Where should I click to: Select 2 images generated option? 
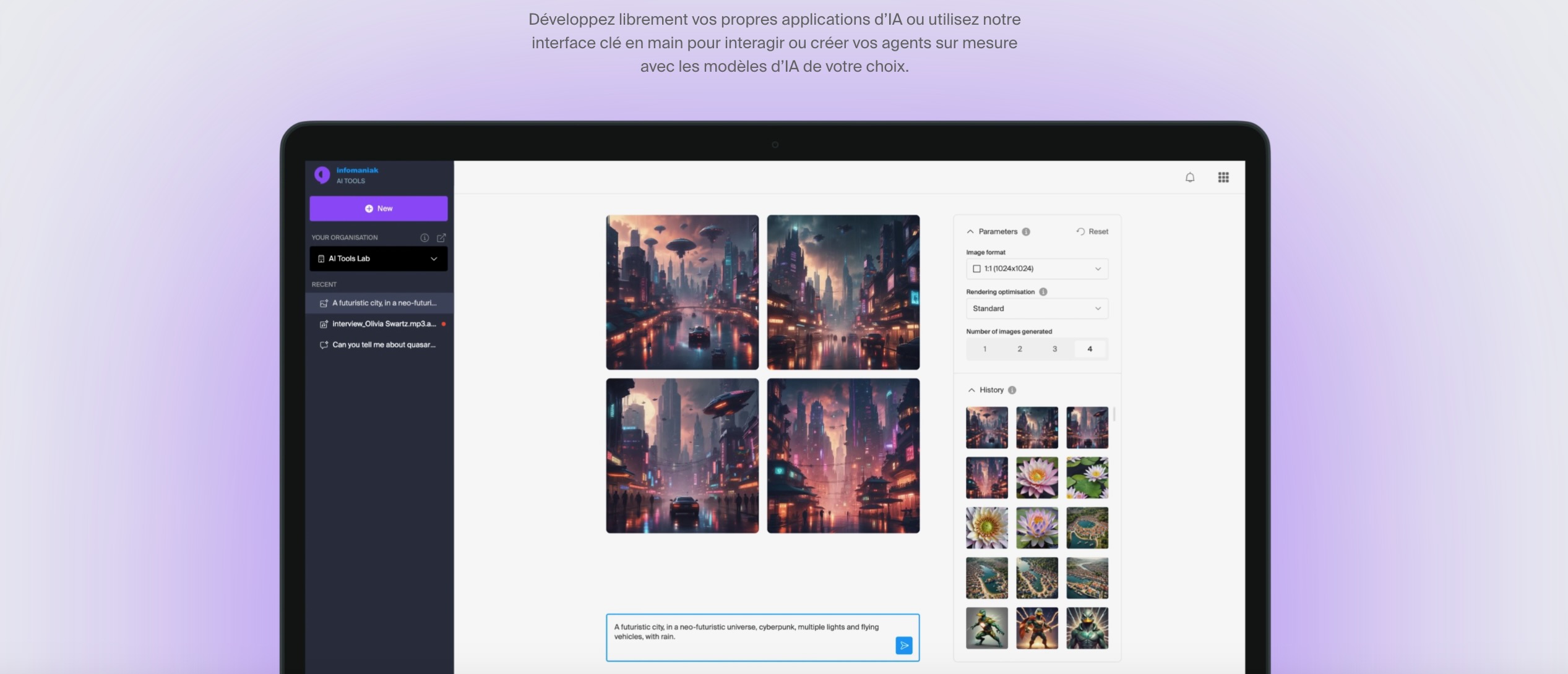point(1019,349)
